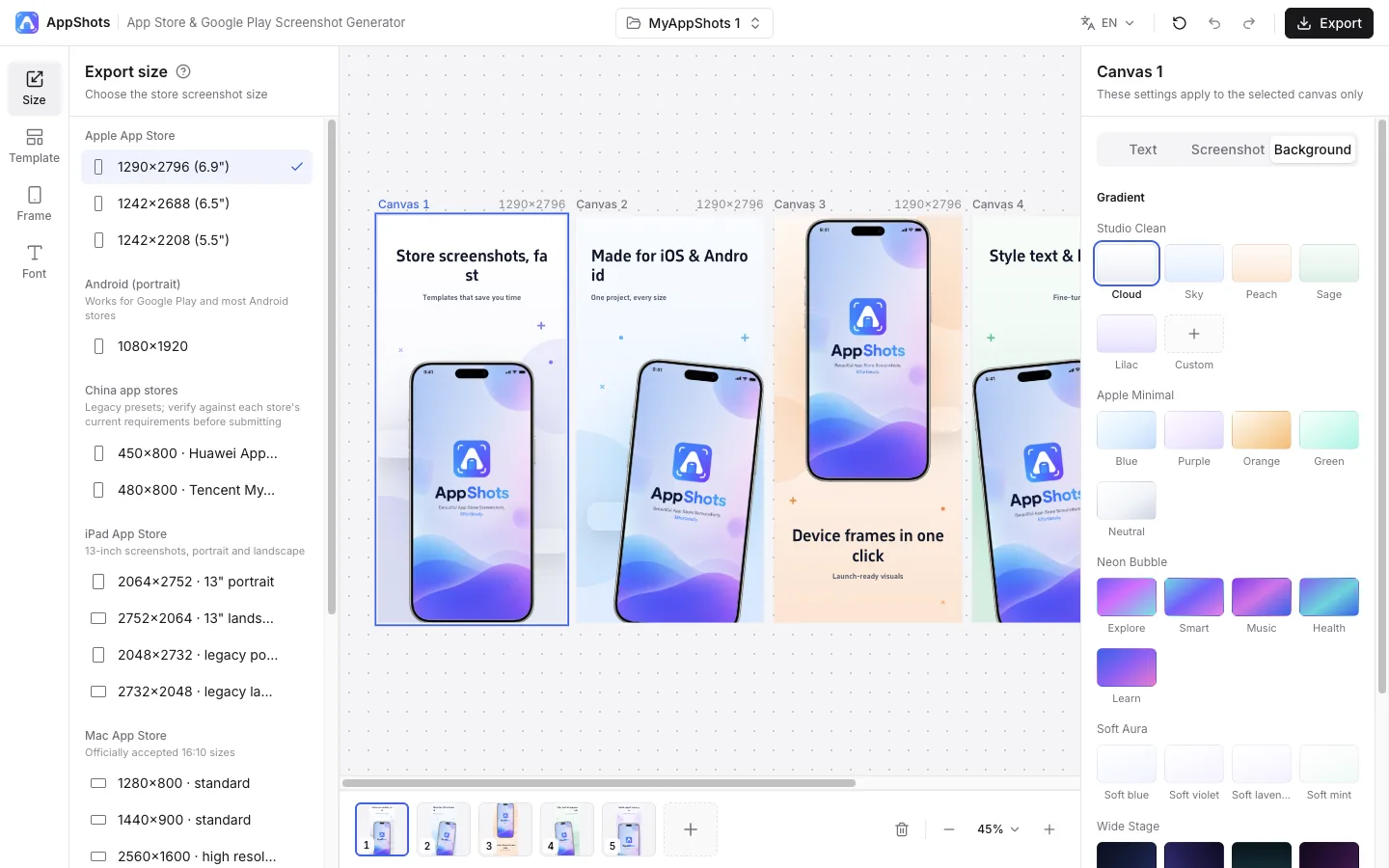Choose the Neon Bubble Learn swatch
The height and width of the screenshot is (868, 1389).
point(1127,667)
